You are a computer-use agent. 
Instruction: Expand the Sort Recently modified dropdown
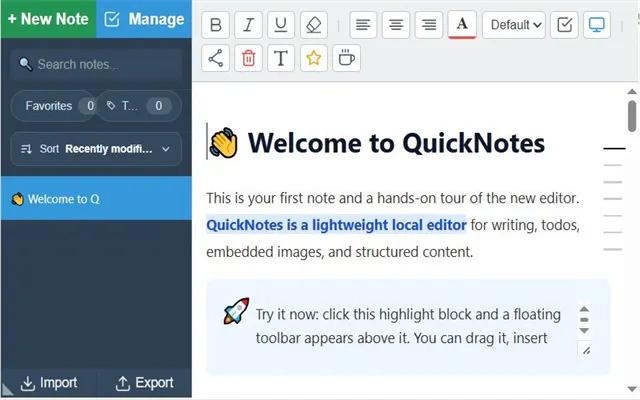[96, 149]
